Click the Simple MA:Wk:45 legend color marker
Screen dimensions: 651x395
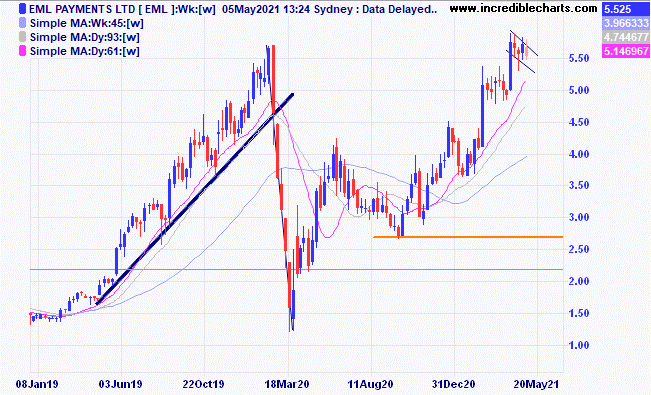coord(22,23)
